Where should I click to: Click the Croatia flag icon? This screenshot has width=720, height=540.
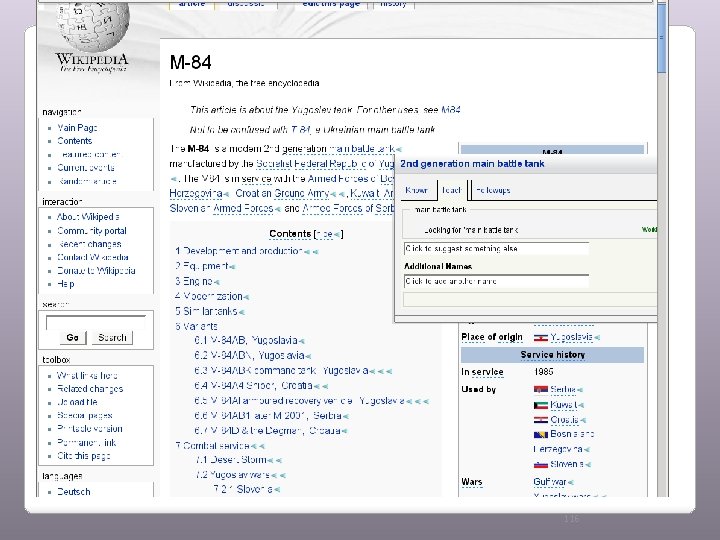(x=540, y=420)
